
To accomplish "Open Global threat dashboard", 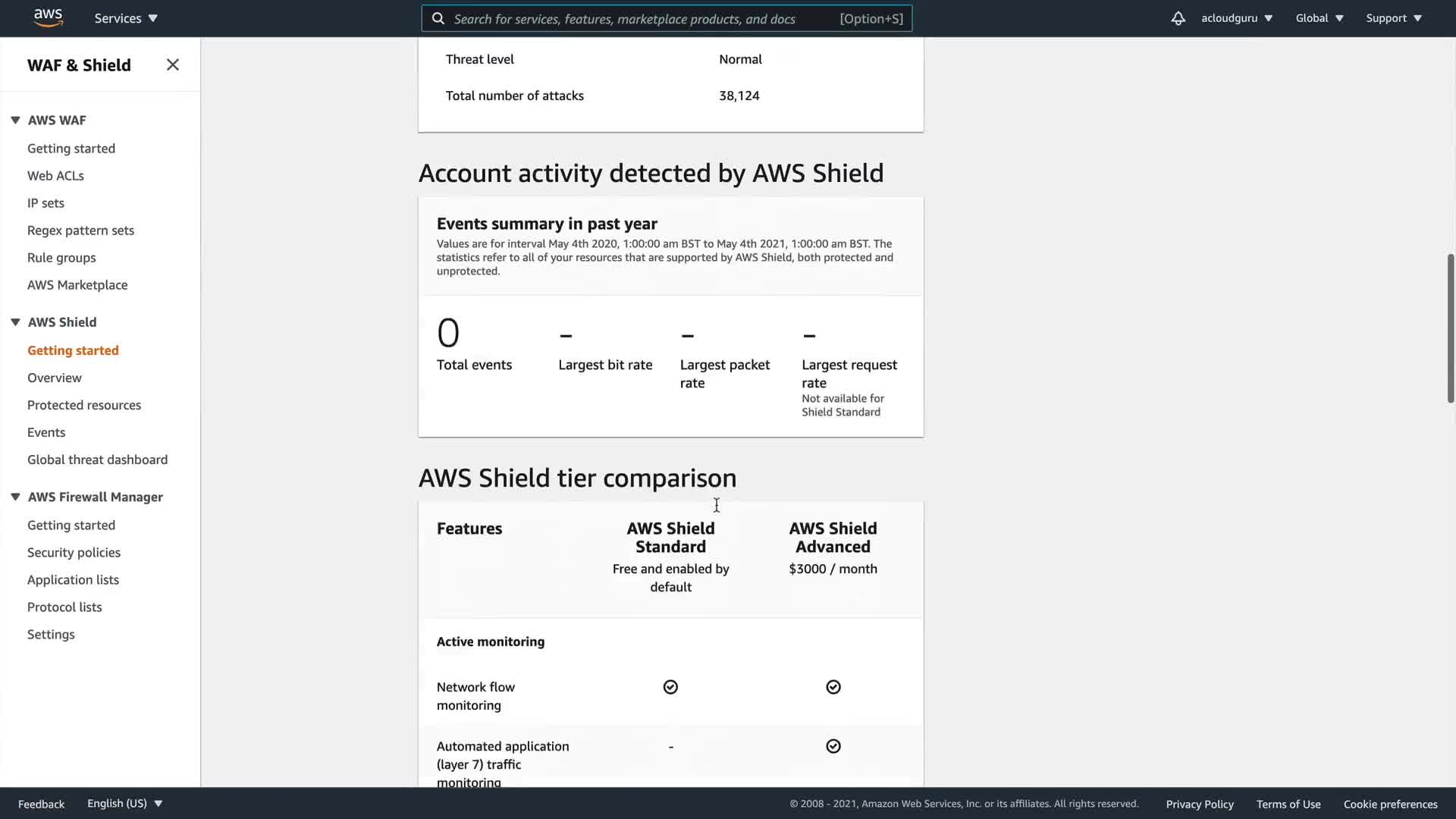I will click(x=97, y=460).
